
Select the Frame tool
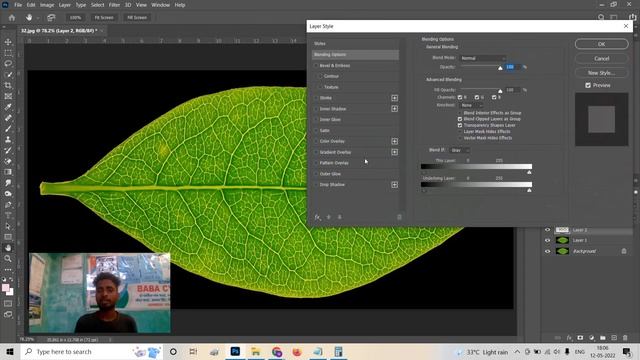(x=8, y=96)
